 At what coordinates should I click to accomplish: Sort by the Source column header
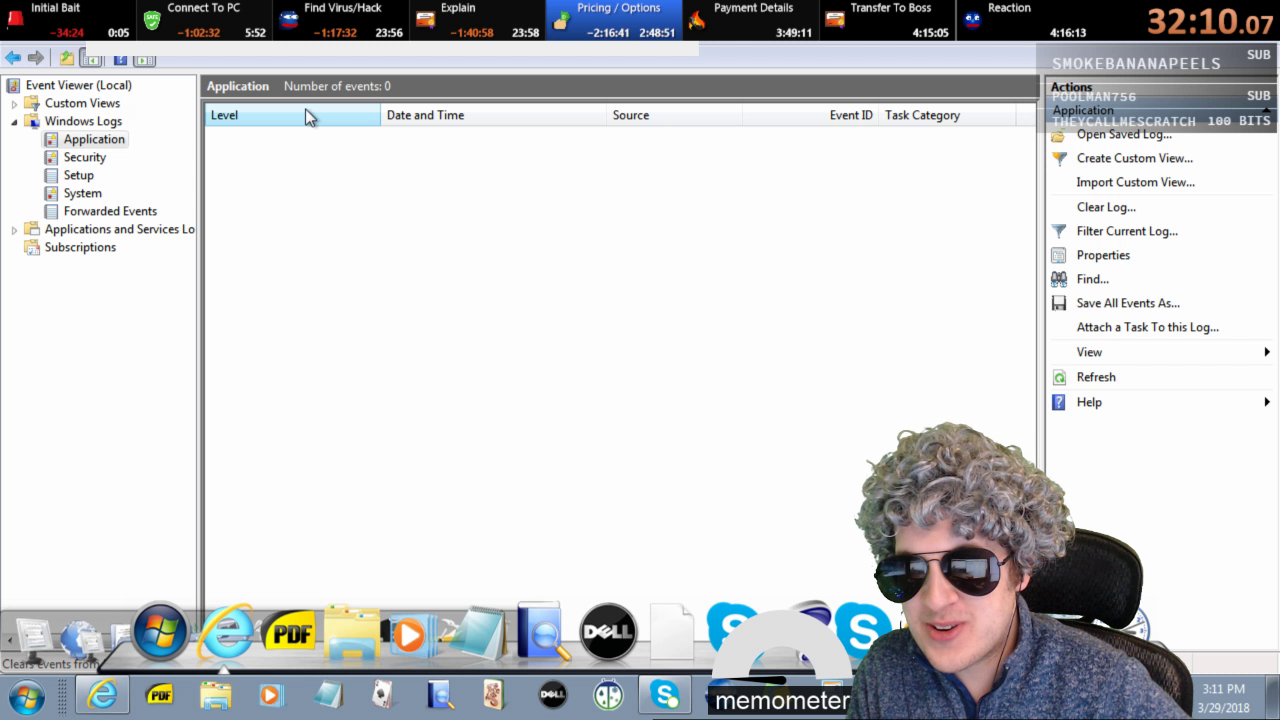pos(674,115)
